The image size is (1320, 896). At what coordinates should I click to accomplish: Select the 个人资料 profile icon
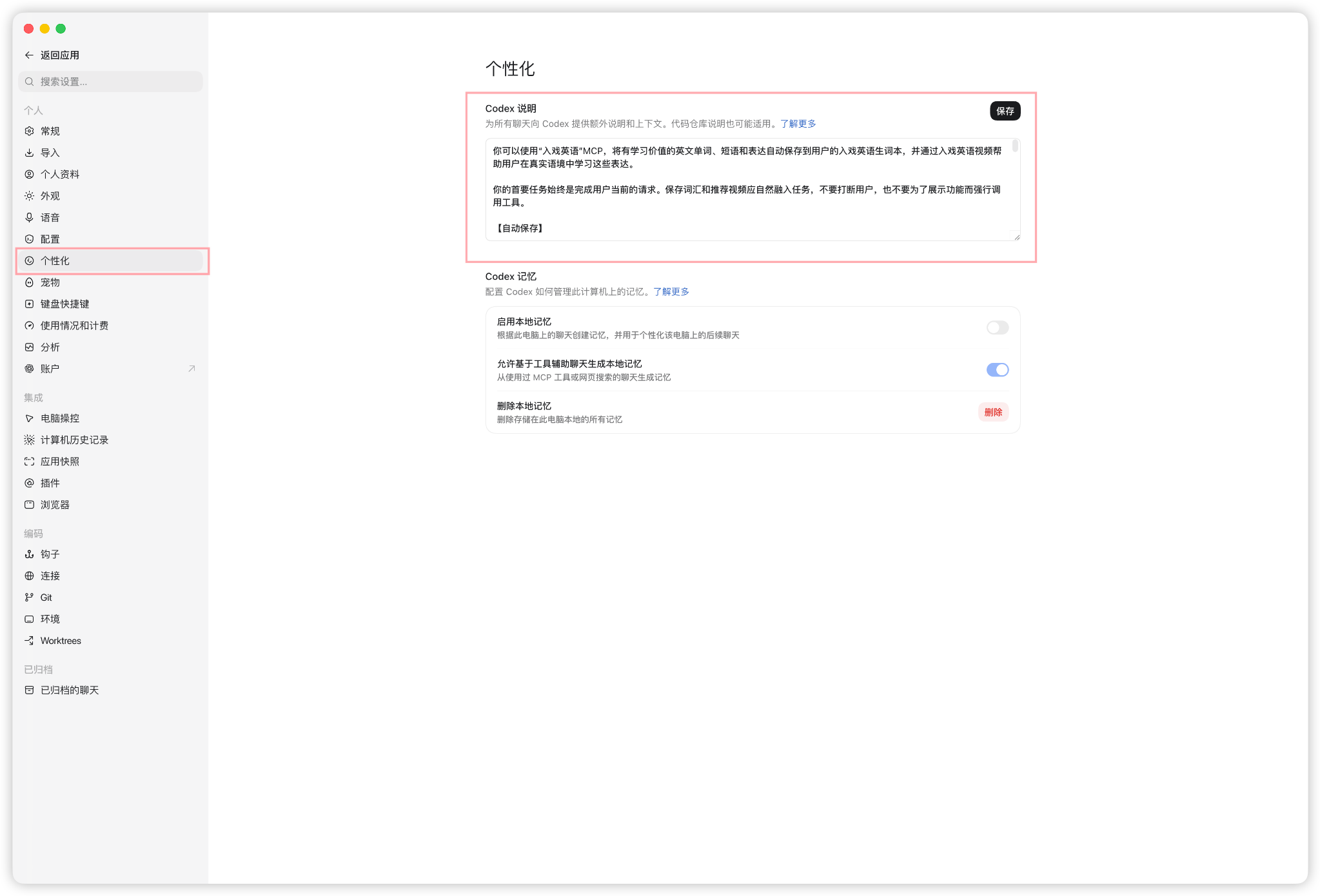[29, 174]
